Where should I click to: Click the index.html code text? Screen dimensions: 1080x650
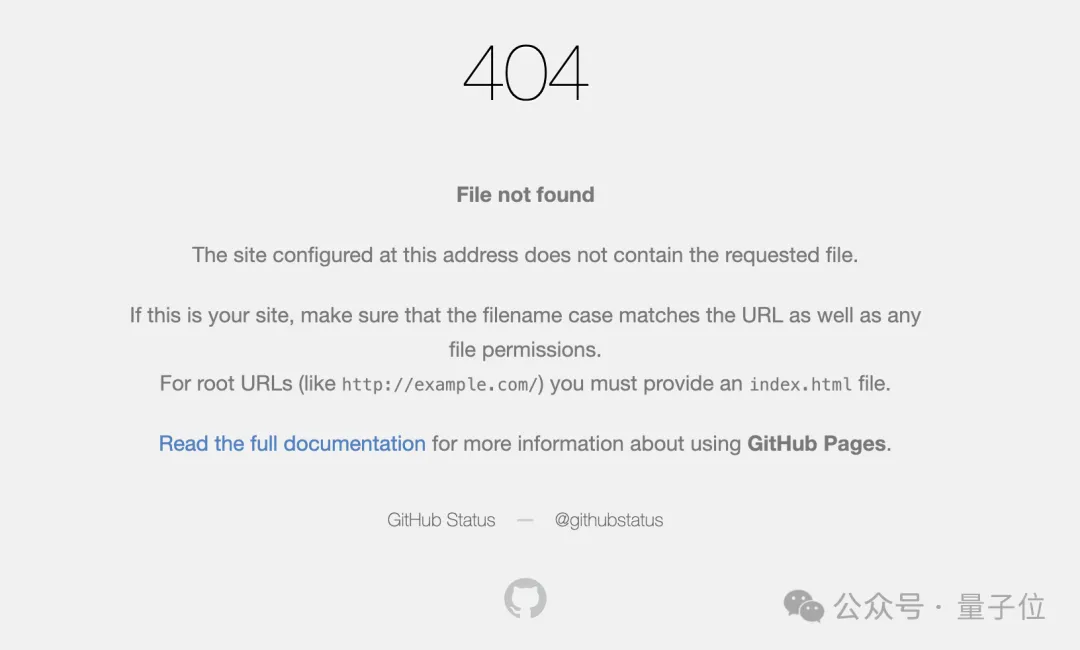(x=800, y=384)
